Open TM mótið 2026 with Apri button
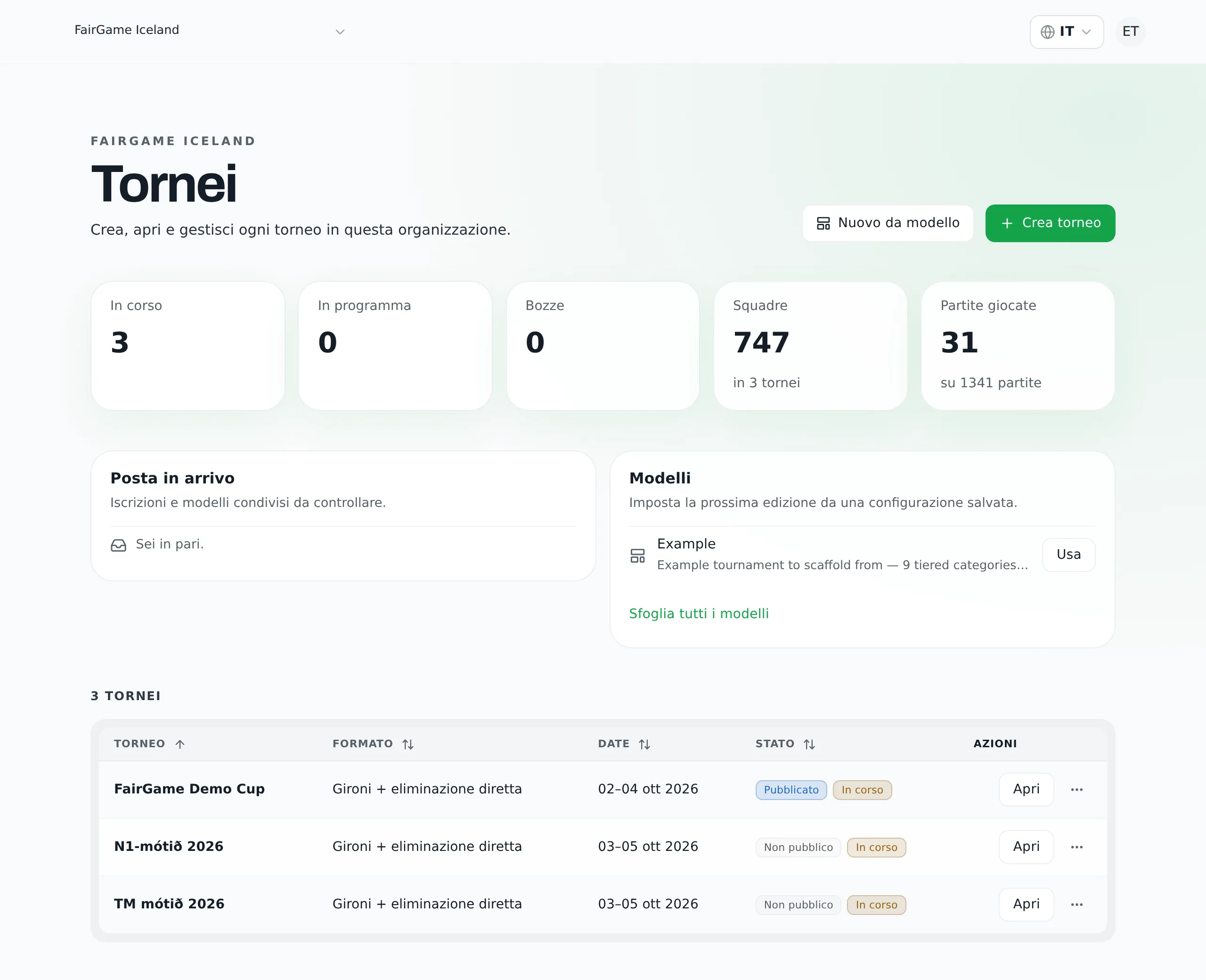The image size is (1206, 980). tap(1026, 904)
